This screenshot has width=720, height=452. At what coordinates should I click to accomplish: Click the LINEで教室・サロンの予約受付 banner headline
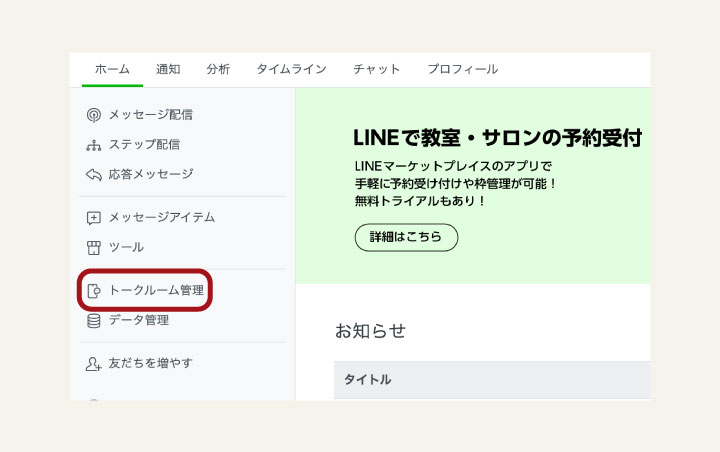click(497, 138)
